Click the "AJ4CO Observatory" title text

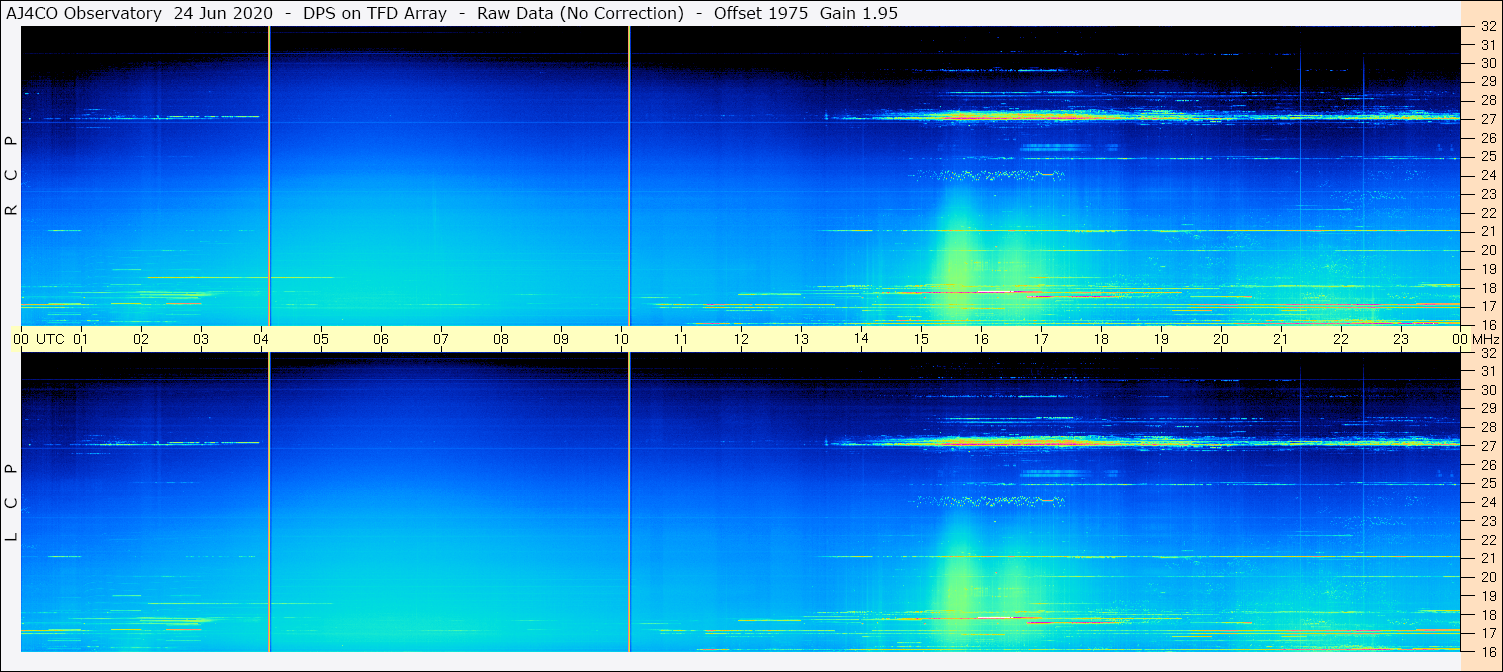click(83, 14)
